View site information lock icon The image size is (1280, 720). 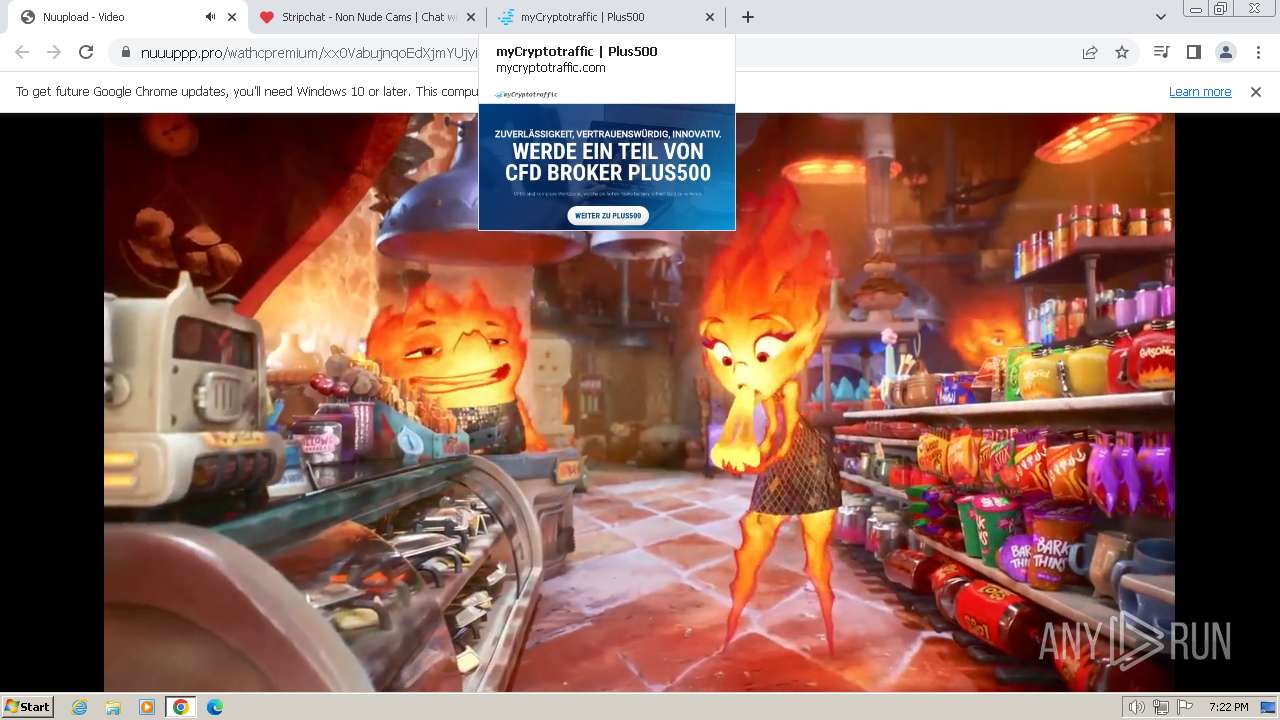point(125,53)
